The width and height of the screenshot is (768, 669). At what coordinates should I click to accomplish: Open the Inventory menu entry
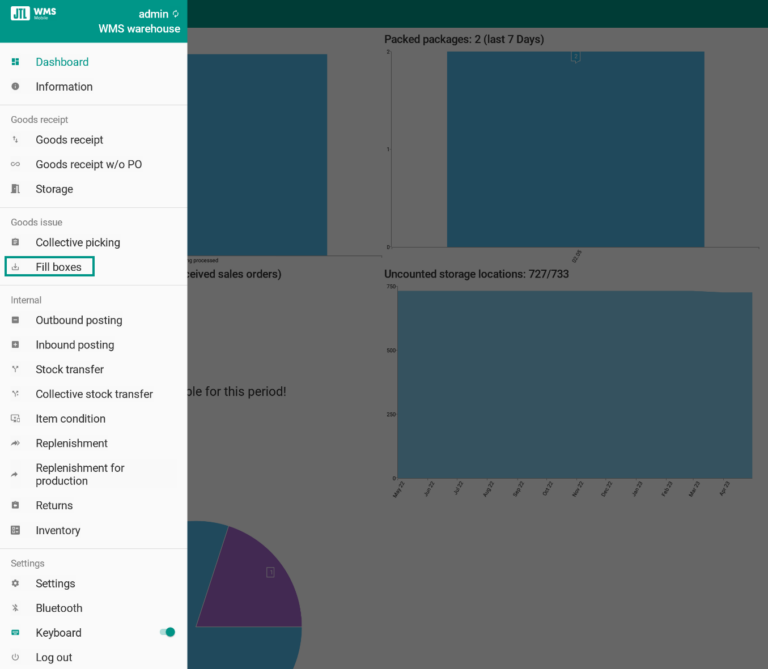click(57, 530)
